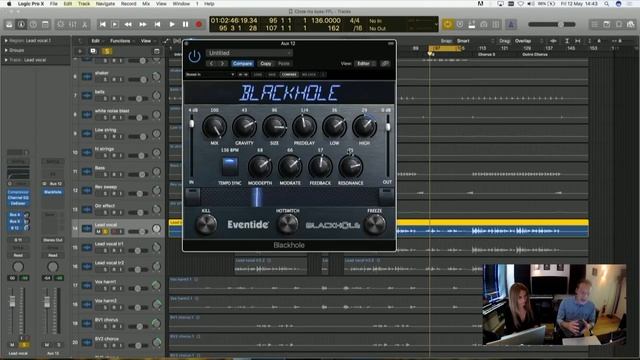Open the Drag Overlap dropdown
The image size is (640, 360).
pyautogui.click(x=529, y=41)
